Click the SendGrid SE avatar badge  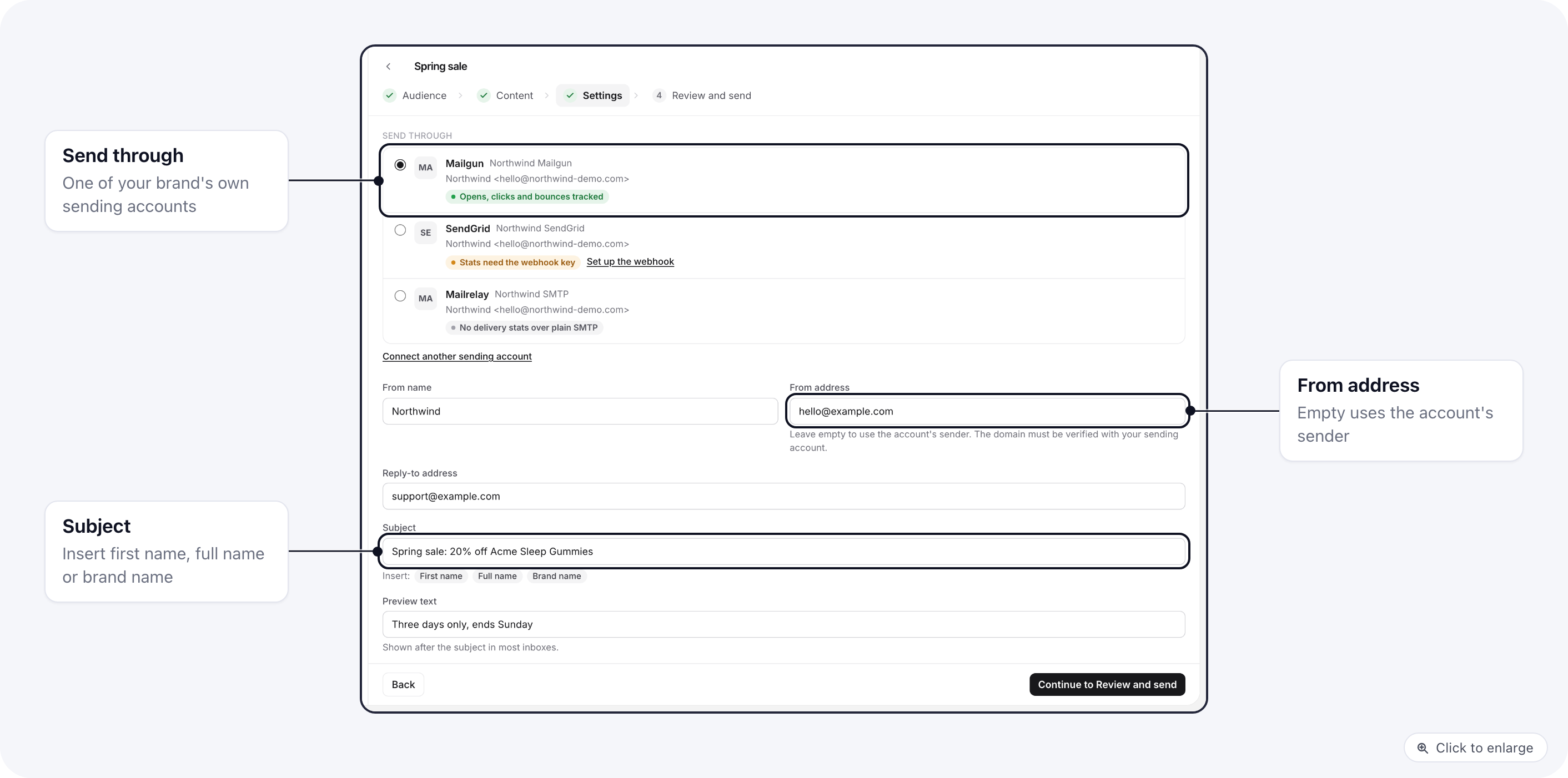[x=425, y=233]
